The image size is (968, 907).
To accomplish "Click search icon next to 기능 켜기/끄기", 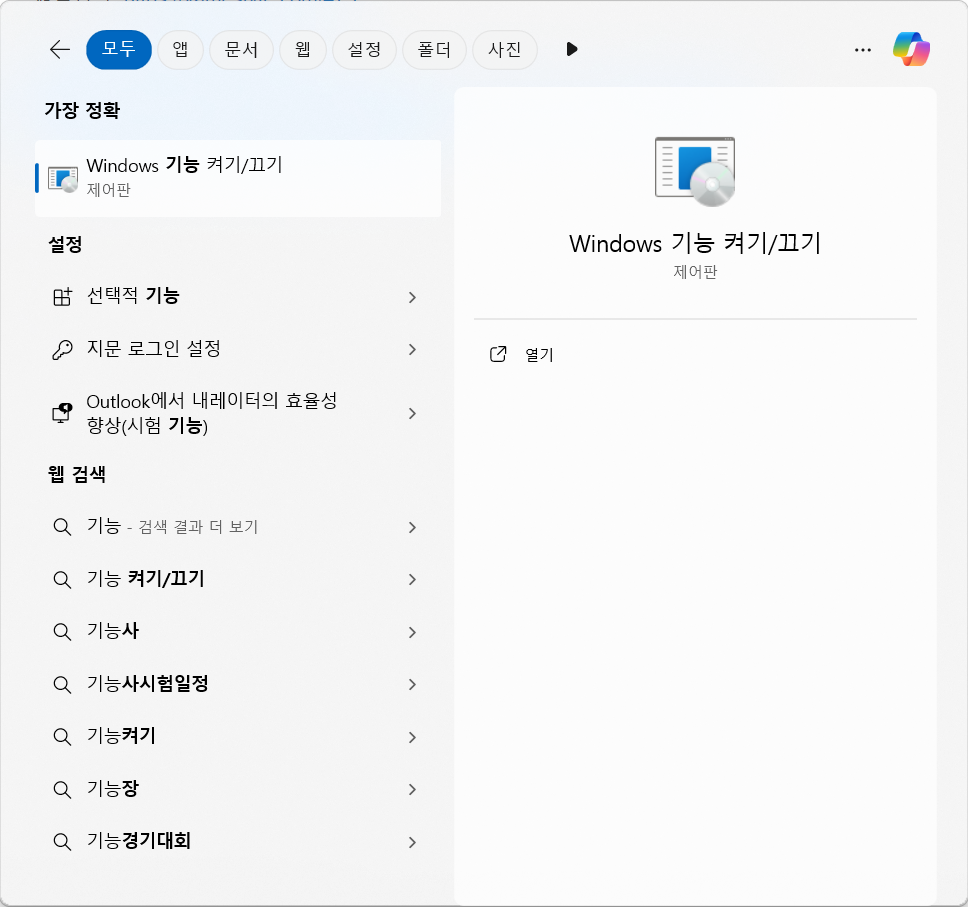I will 62,580.
